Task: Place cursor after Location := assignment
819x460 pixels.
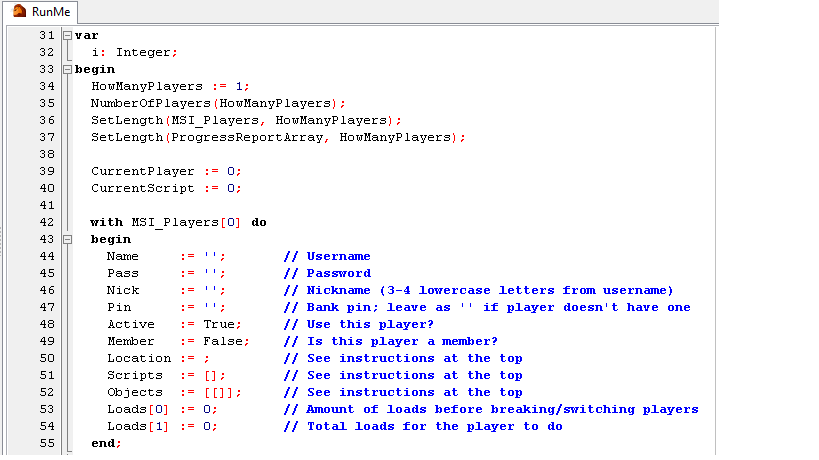Action: [x=200, y=358]
